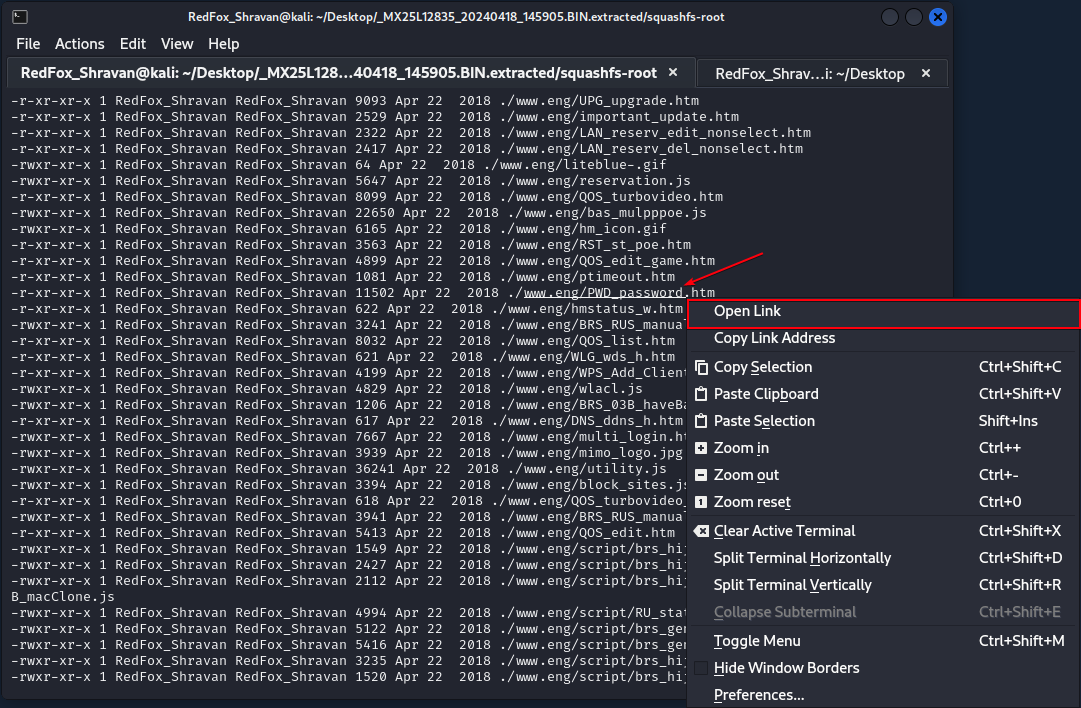Click the utility.js file line
The image size is (1081, 708).
pyautogui.click(x=339, y=469)
